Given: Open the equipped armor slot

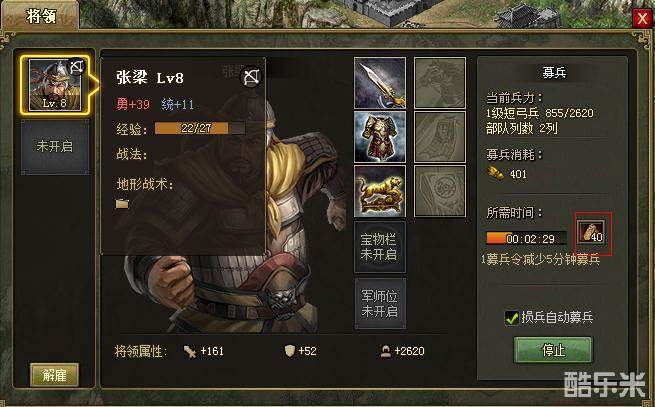Looking at the screenshot, I should pos(380,137).
